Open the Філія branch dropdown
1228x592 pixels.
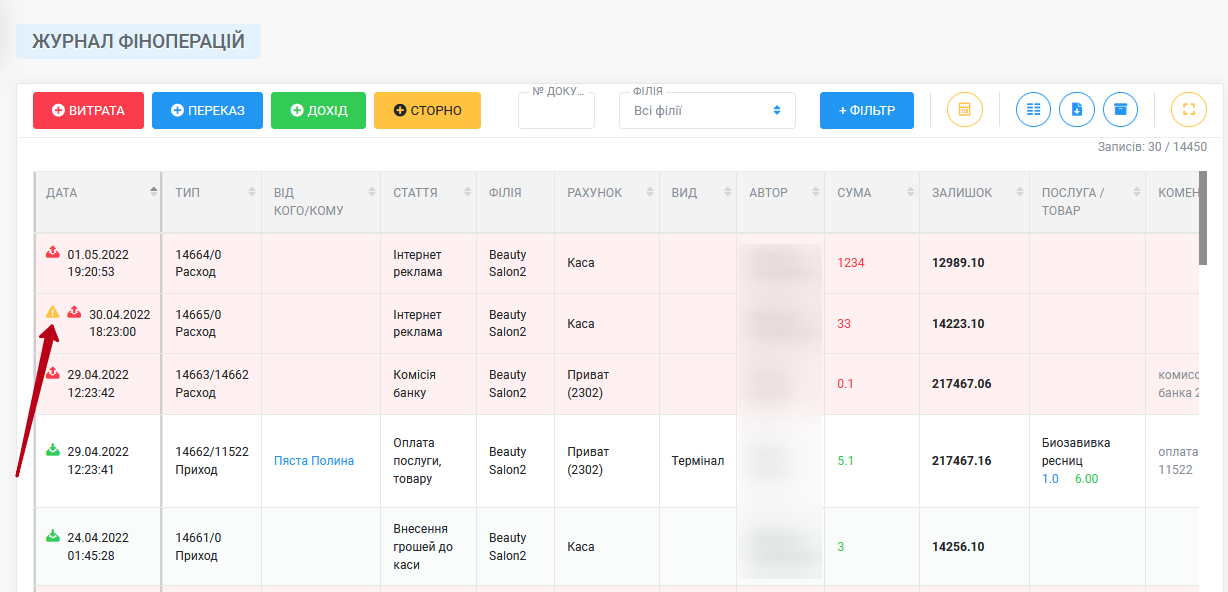[707, 110]
